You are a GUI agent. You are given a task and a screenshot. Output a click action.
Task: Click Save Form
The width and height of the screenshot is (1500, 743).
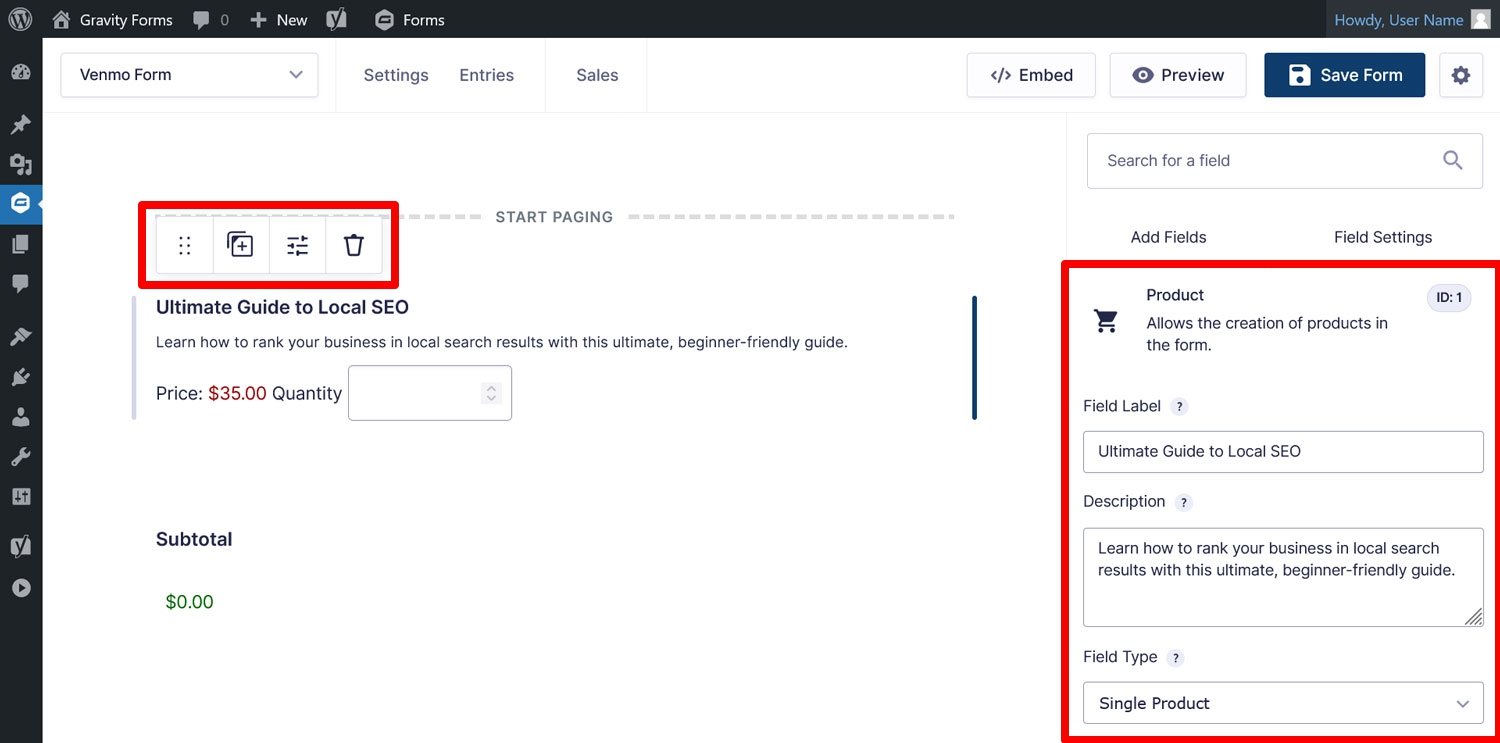click(x=1344, y=75)
